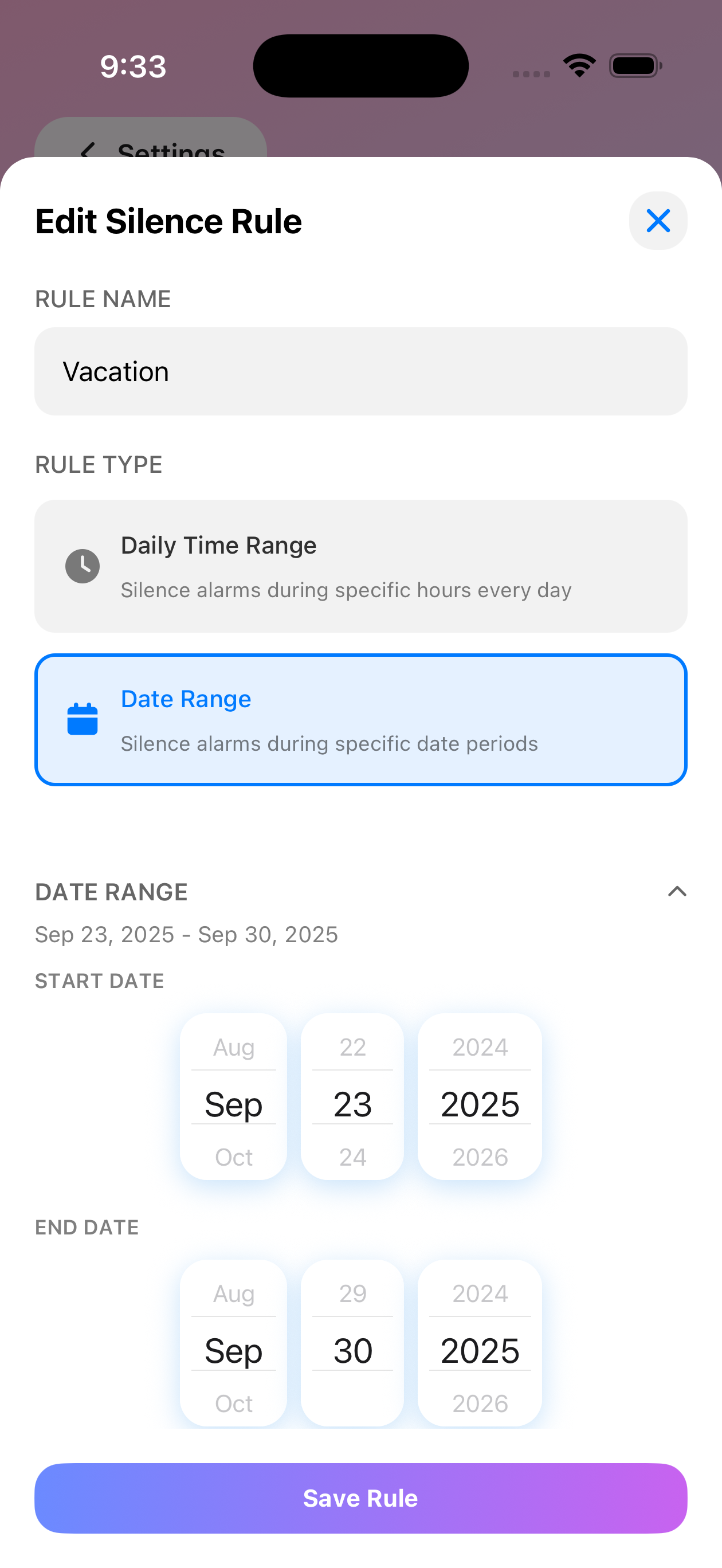Pick day 22 in start date picker
722x1568 pixels.
coord(353,1048)
